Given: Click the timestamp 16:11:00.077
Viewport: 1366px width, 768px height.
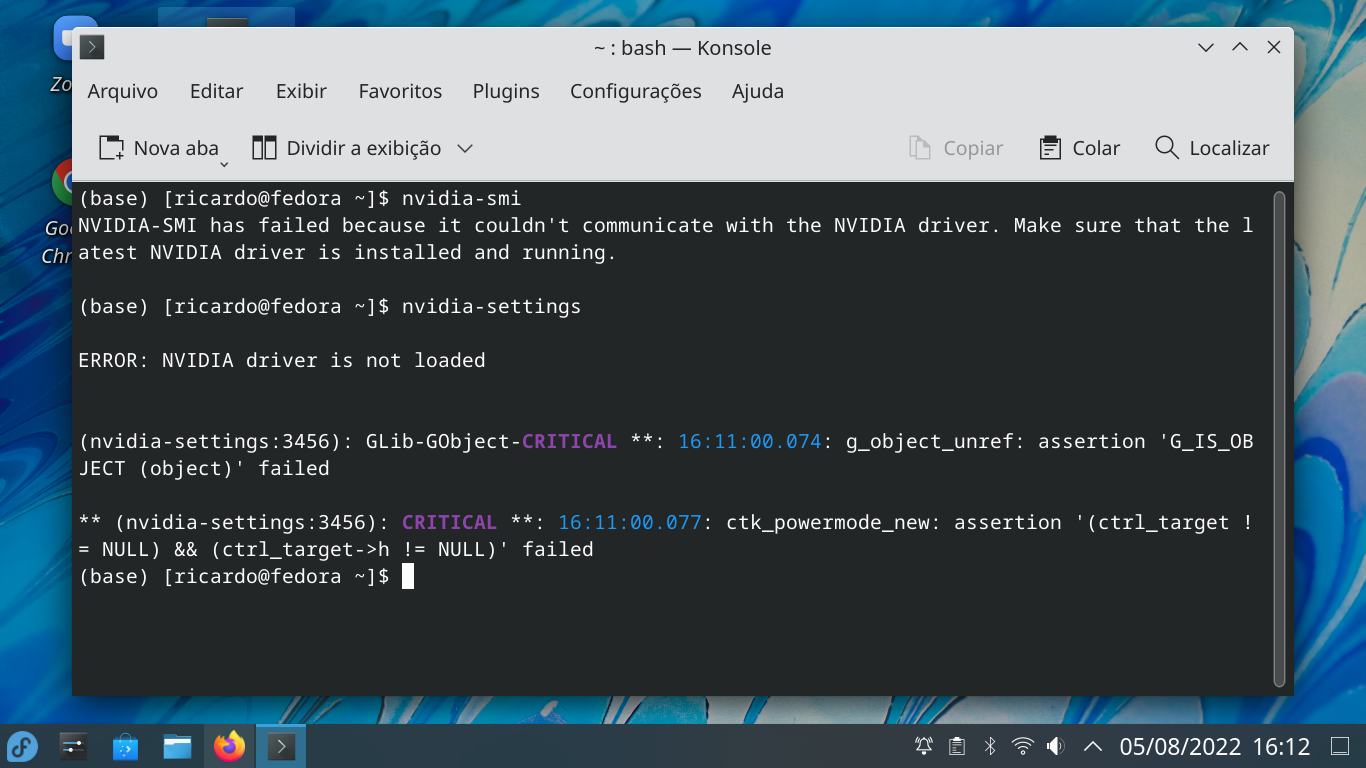Looking at the screenshot, I should pos(629,522).
